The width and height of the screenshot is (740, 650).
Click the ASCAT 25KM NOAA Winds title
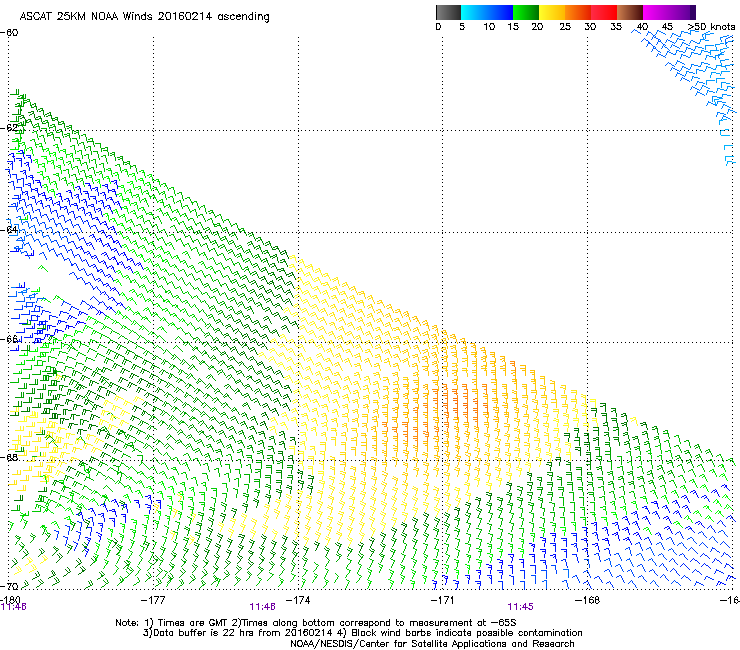point(144,17)
